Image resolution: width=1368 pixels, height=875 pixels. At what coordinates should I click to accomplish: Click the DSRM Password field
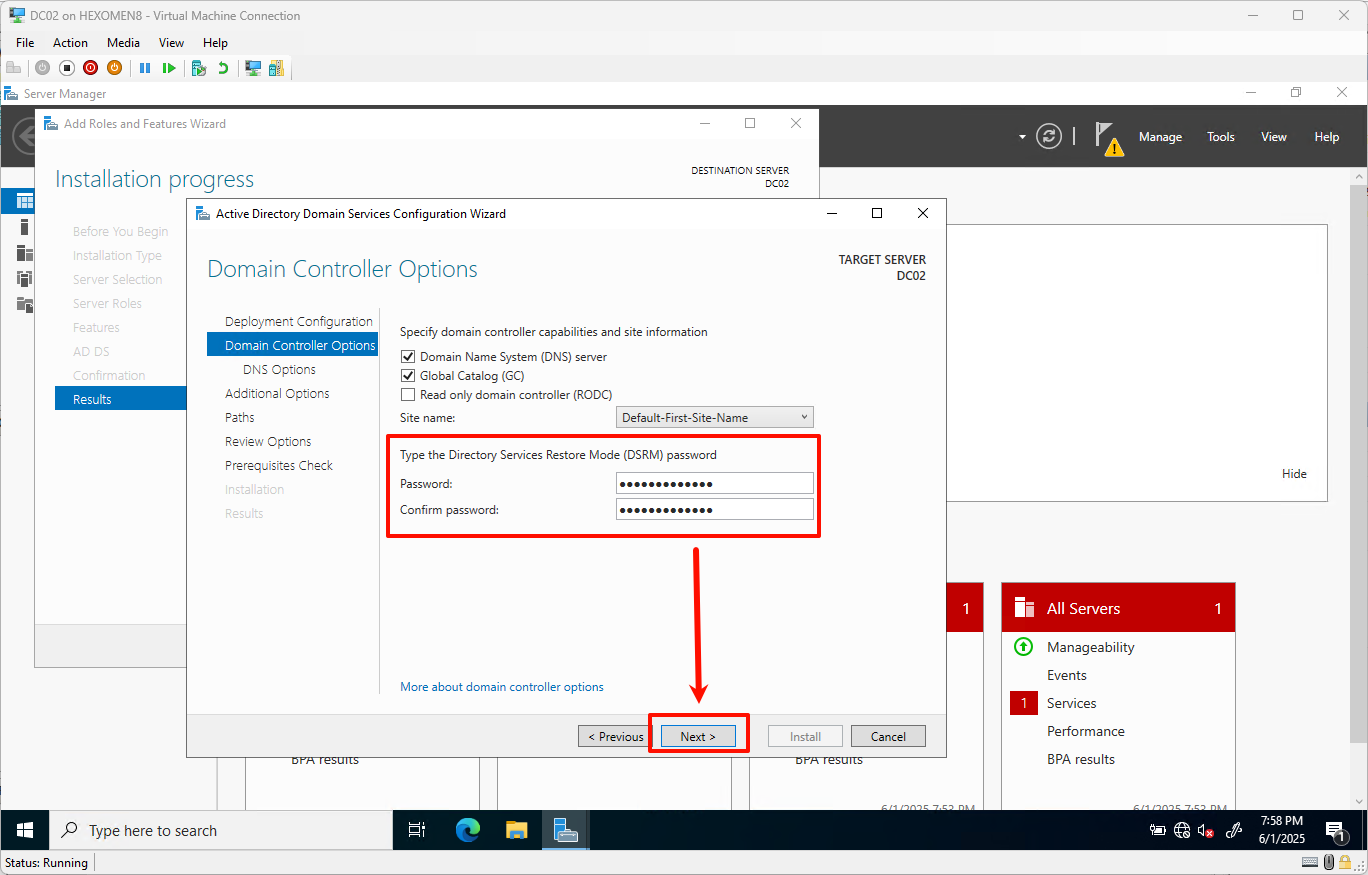pyautogui.click(x=715, y=483)
